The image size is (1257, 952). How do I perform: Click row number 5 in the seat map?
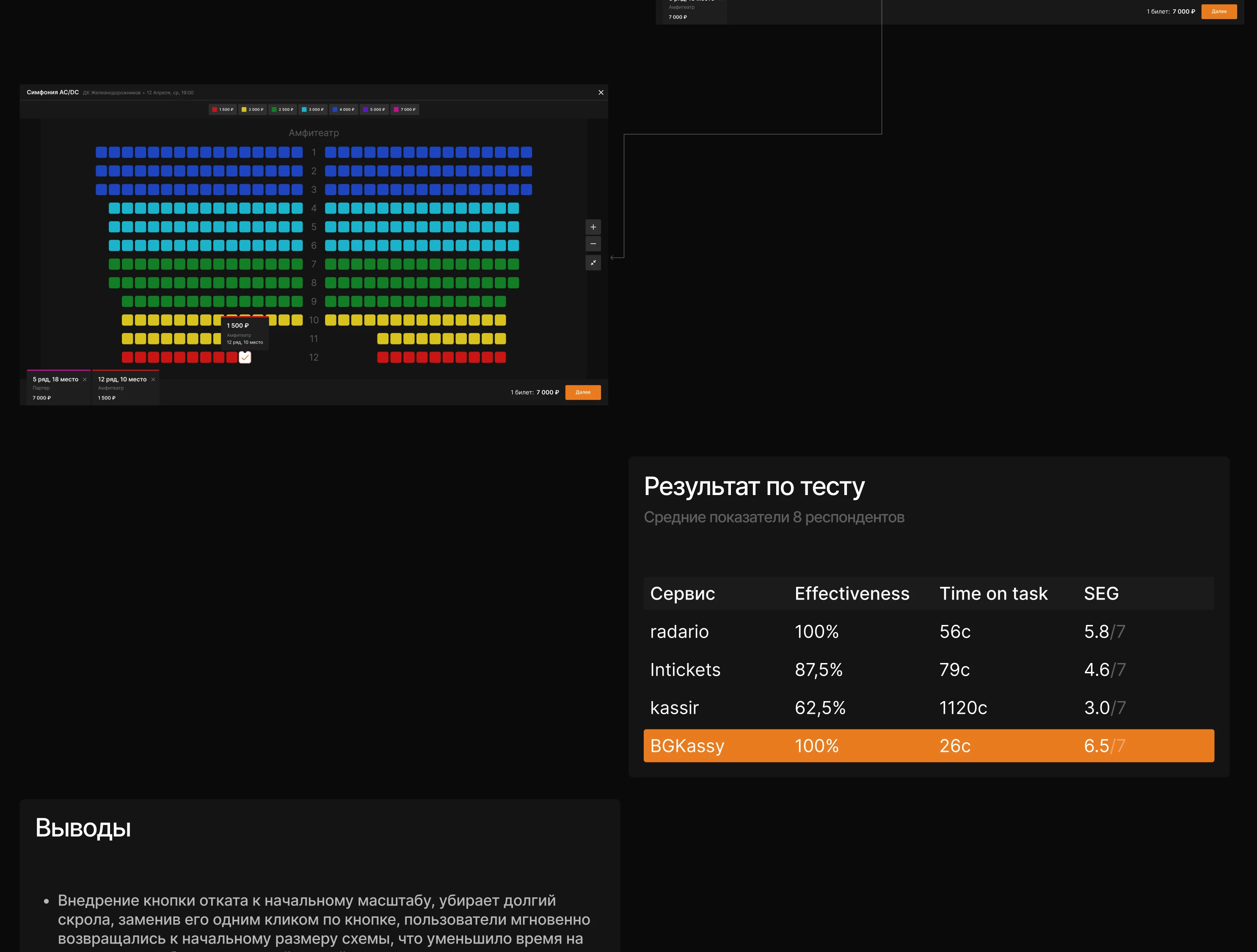pyautogui.click(x=314, y=227)
